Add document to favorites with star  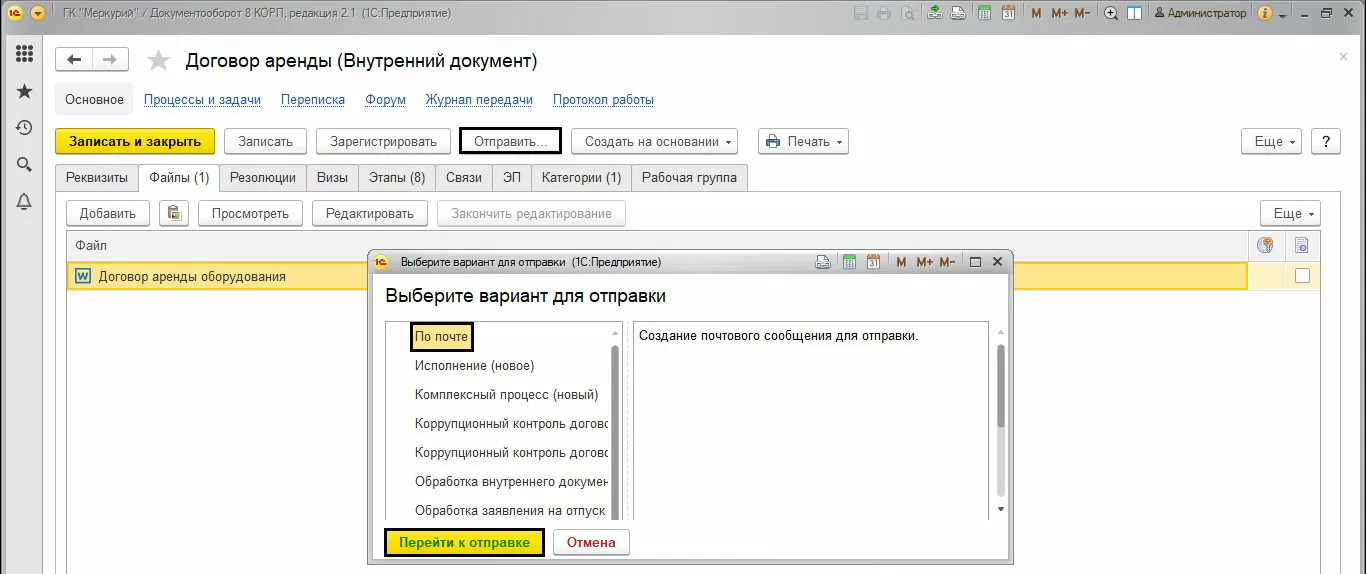coord(158,61)
